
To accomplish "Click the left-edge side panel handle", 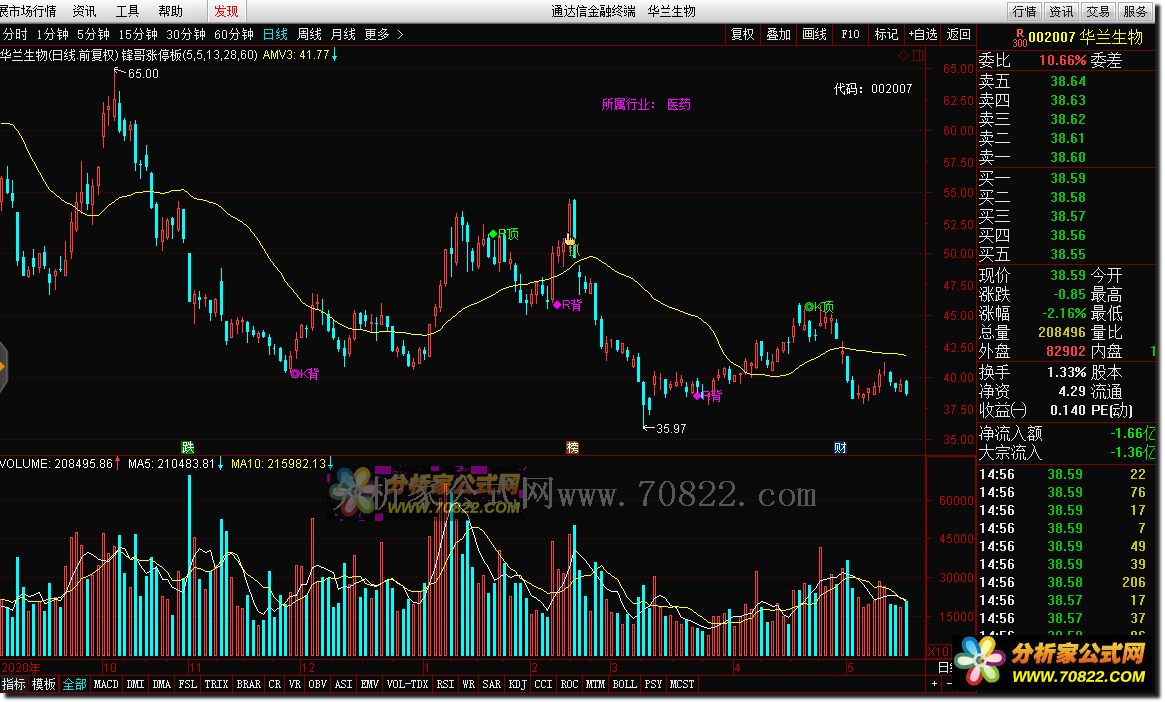I will pos(3,366).
